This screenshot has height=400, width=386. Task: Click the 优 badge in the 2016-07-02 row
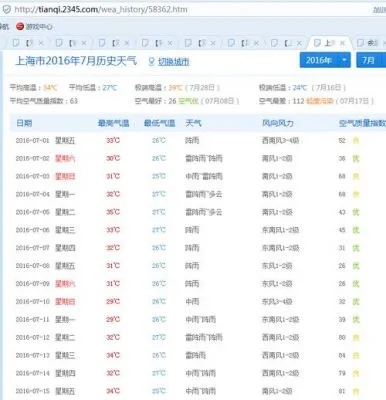pyautogui.click(x=356, y=158)
